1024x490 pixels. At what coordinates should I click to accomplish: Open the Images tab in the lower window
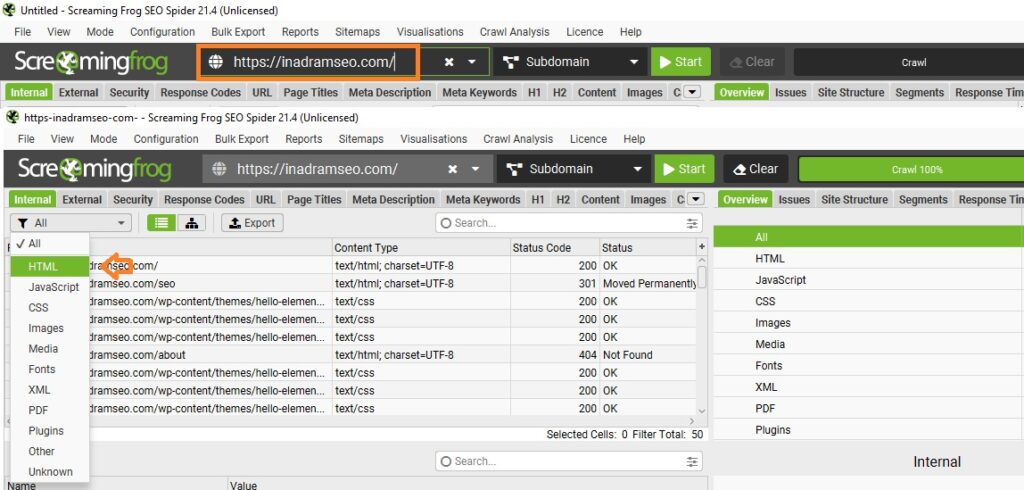(648, 200)
